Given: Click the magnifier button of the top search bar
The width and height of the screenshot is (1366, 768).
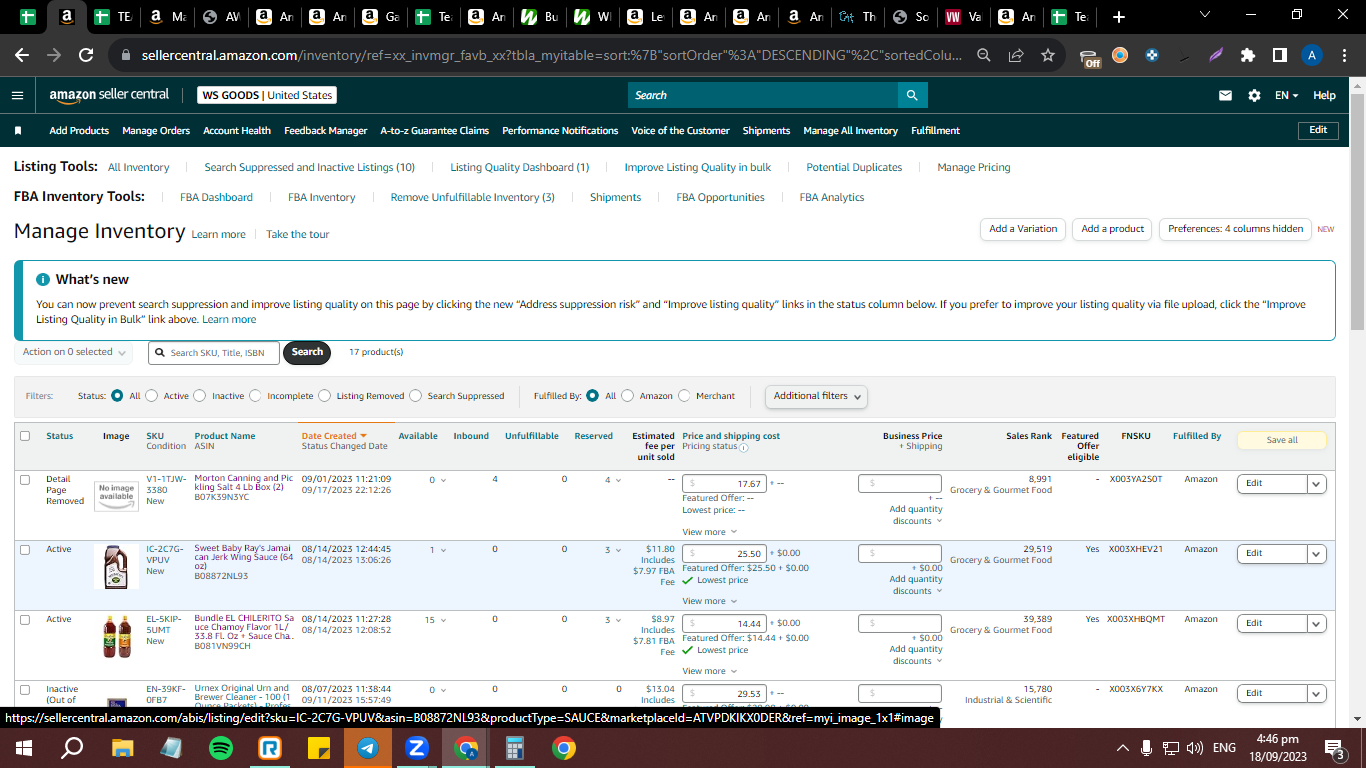Looking at the screenshot, I should click(912, 95).
